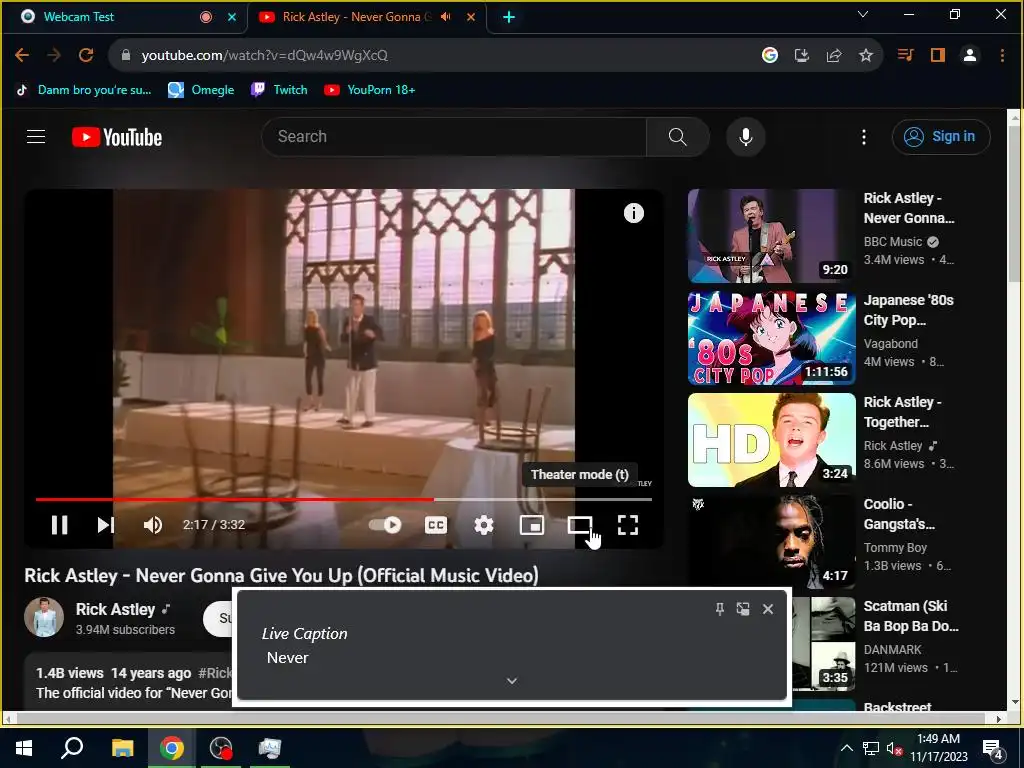Click horizontal scrollbar right arrow
The width and height of the screenshot is (1024, 768).
[x=999, y=718]
